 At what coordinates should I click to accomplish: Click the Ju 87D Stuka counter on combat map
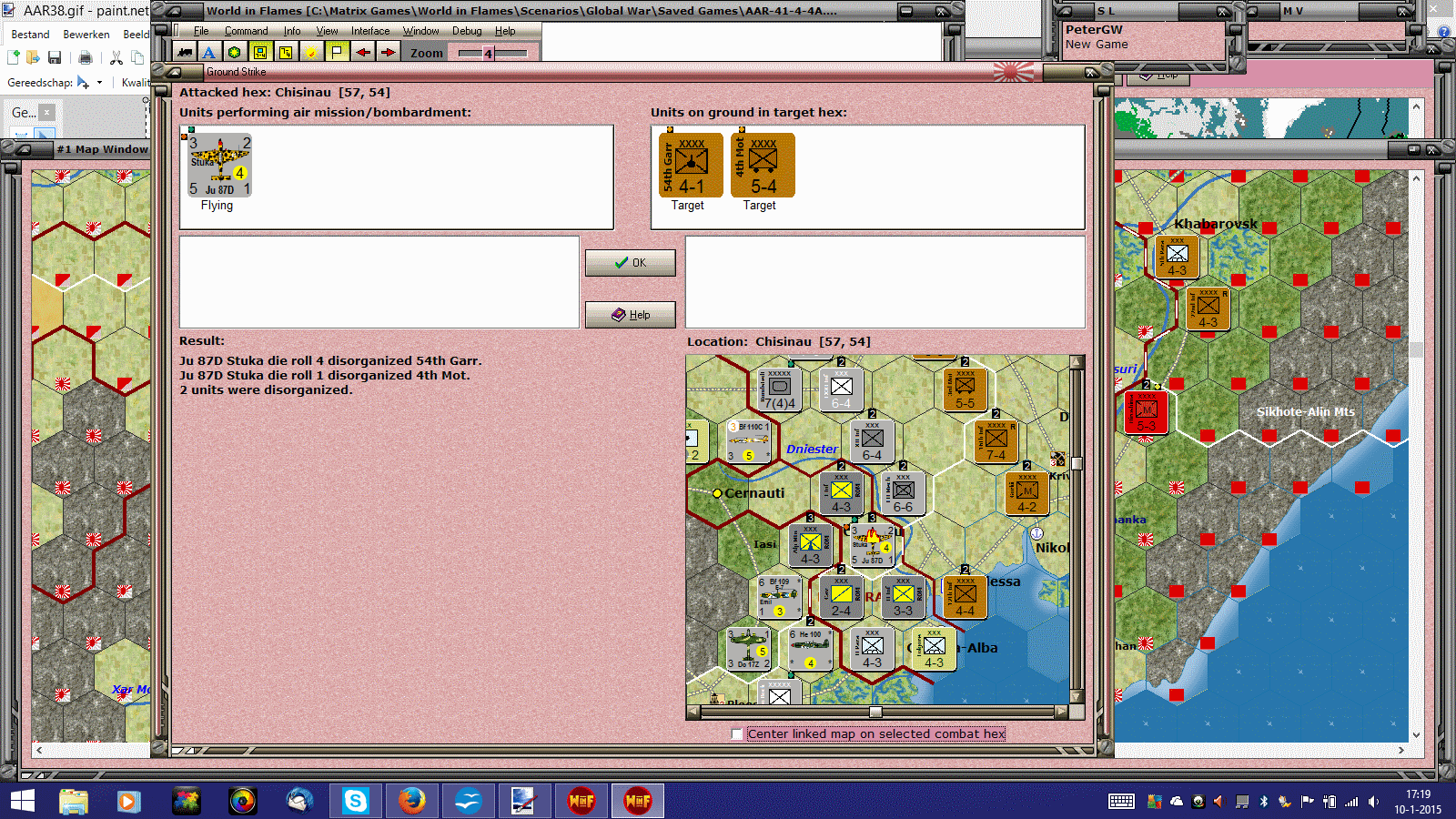click(872, 545)
